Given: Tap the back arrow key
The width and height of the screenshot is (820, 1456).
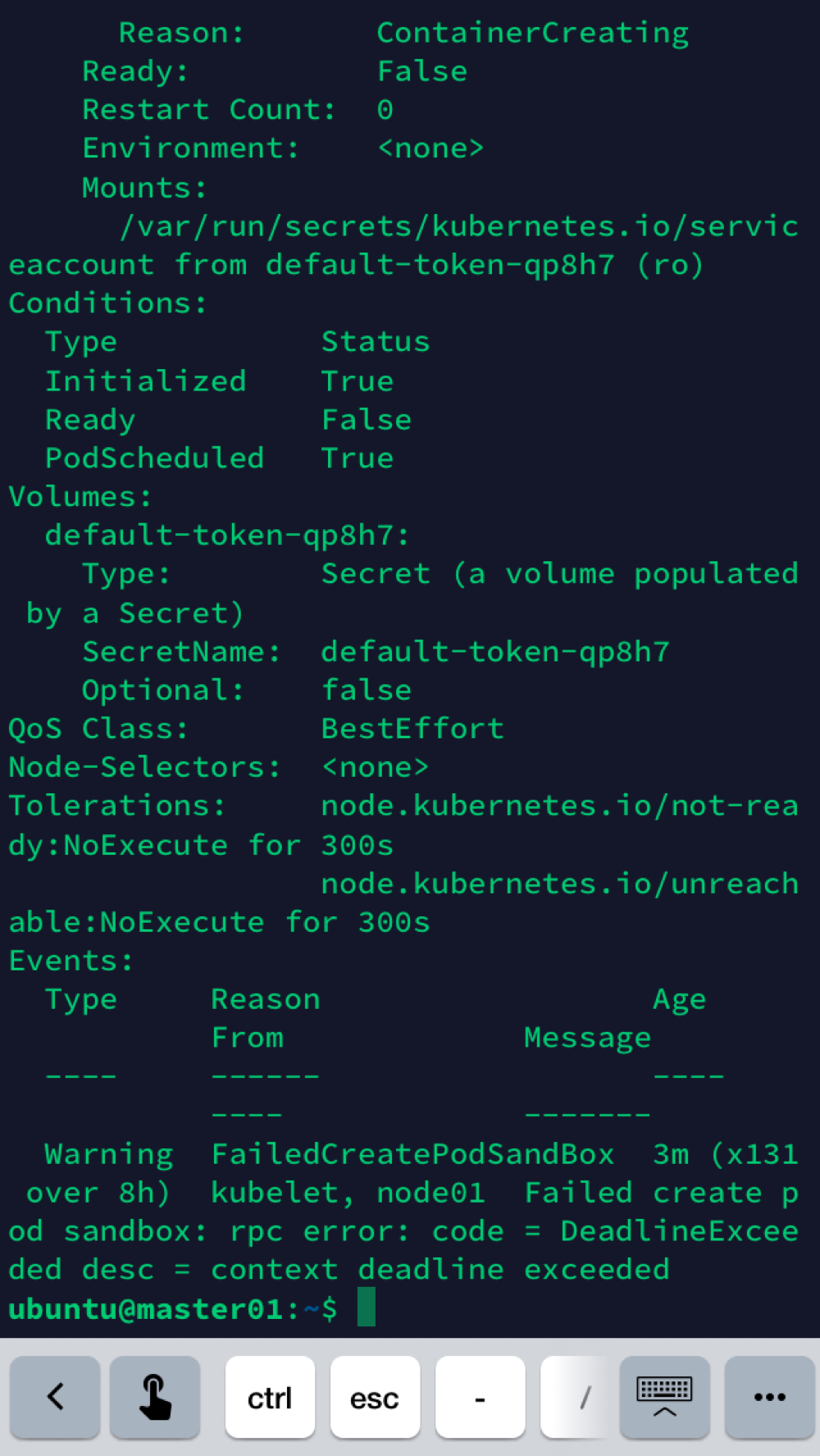Looking at the screenshot, I should click(55, 1396).
